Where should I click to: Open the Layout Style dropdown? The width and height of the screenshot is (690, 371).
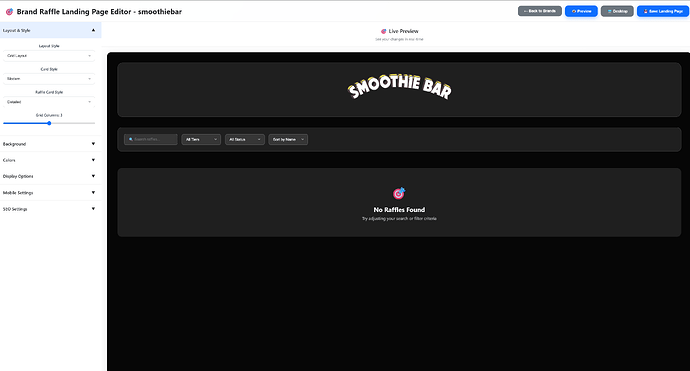pos(49,56)
